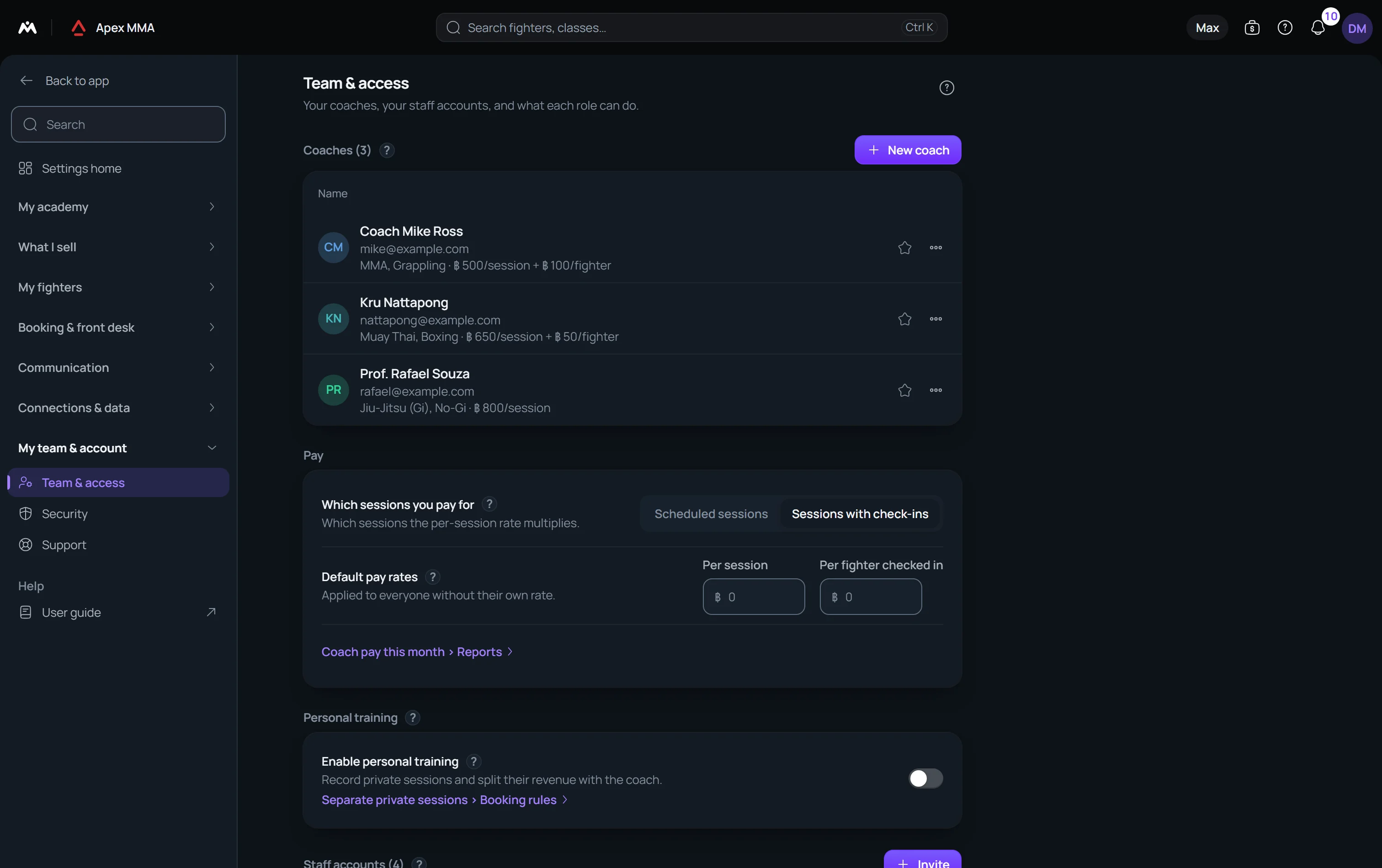Focus the Per fighter checked in field
Viewport: 1382px width, 868px height.
pyautogui.click(x=871, y=597)
